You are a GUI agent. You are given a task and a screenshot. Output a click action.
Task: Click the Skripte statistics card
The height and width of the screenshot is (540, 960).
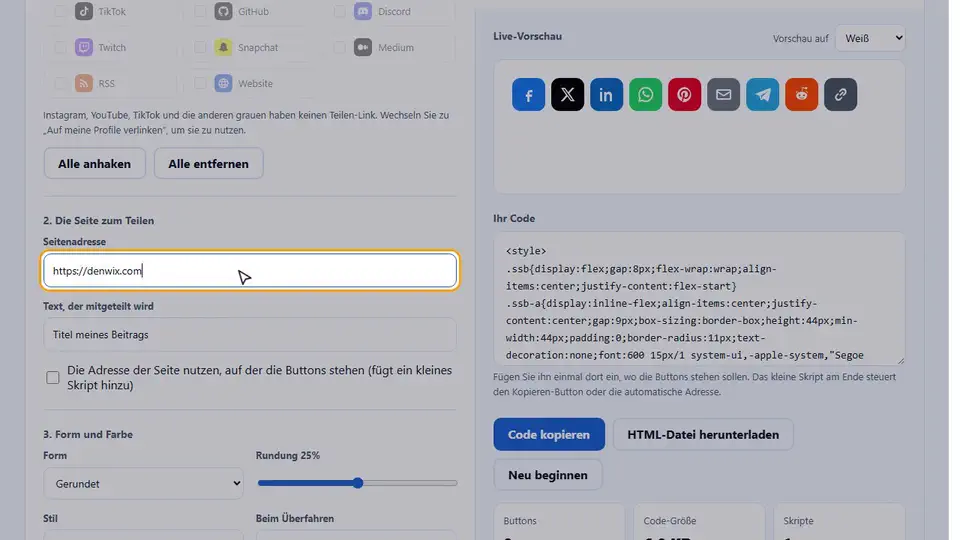pos(839,522)
